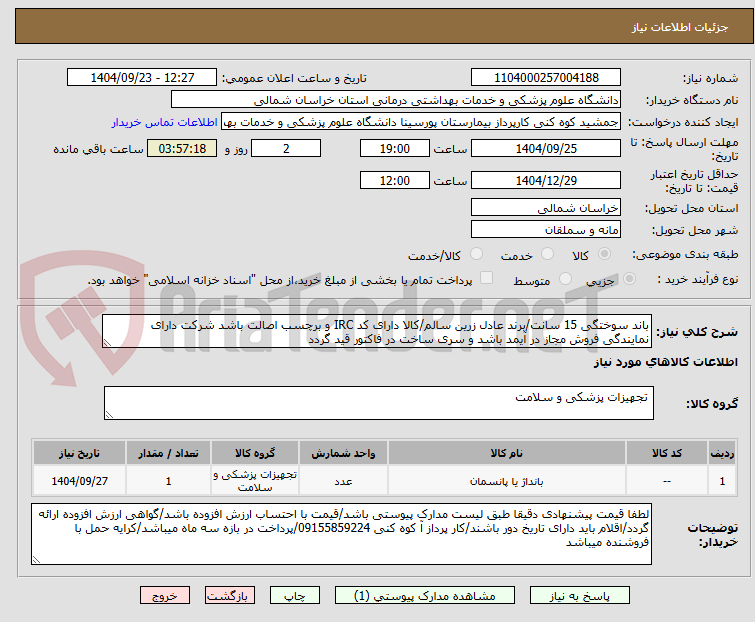Click the شماره نیاز field 1104000257004188

point(546,78)
